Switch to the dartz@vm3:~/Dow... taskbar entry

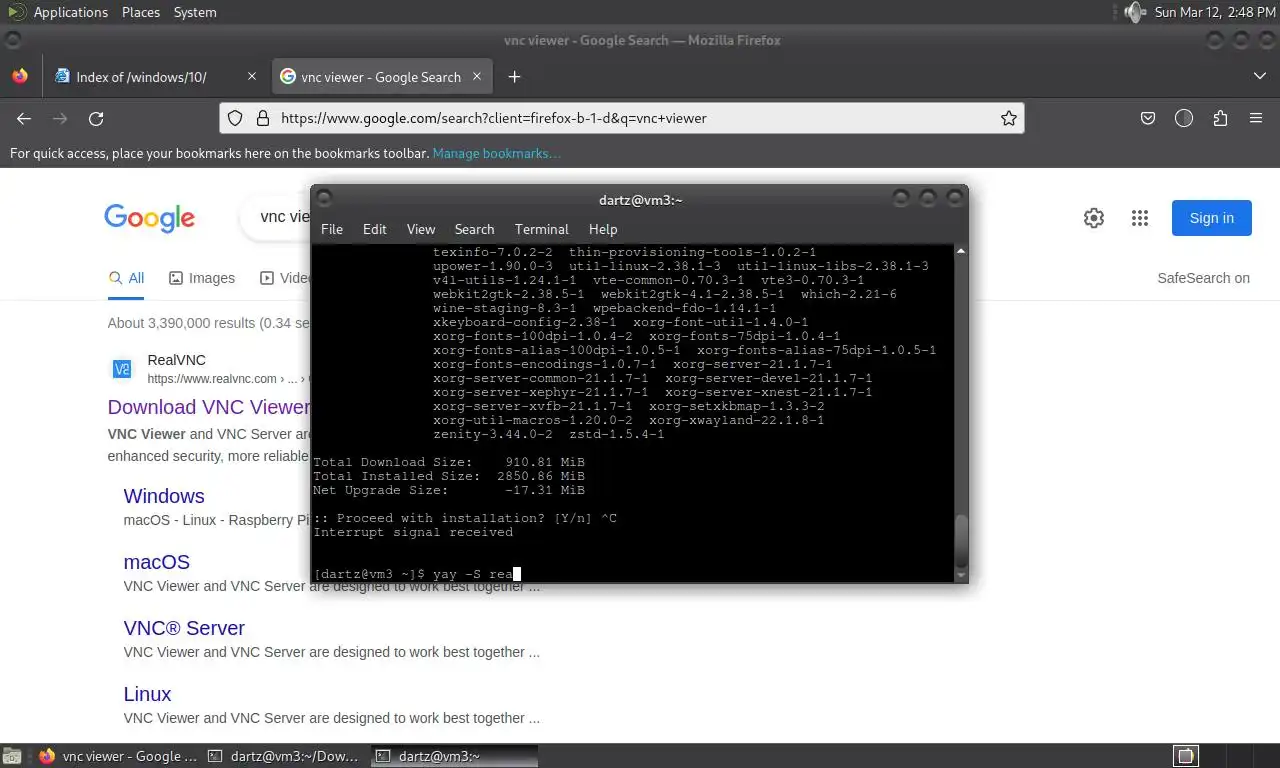tap(285, 756)
